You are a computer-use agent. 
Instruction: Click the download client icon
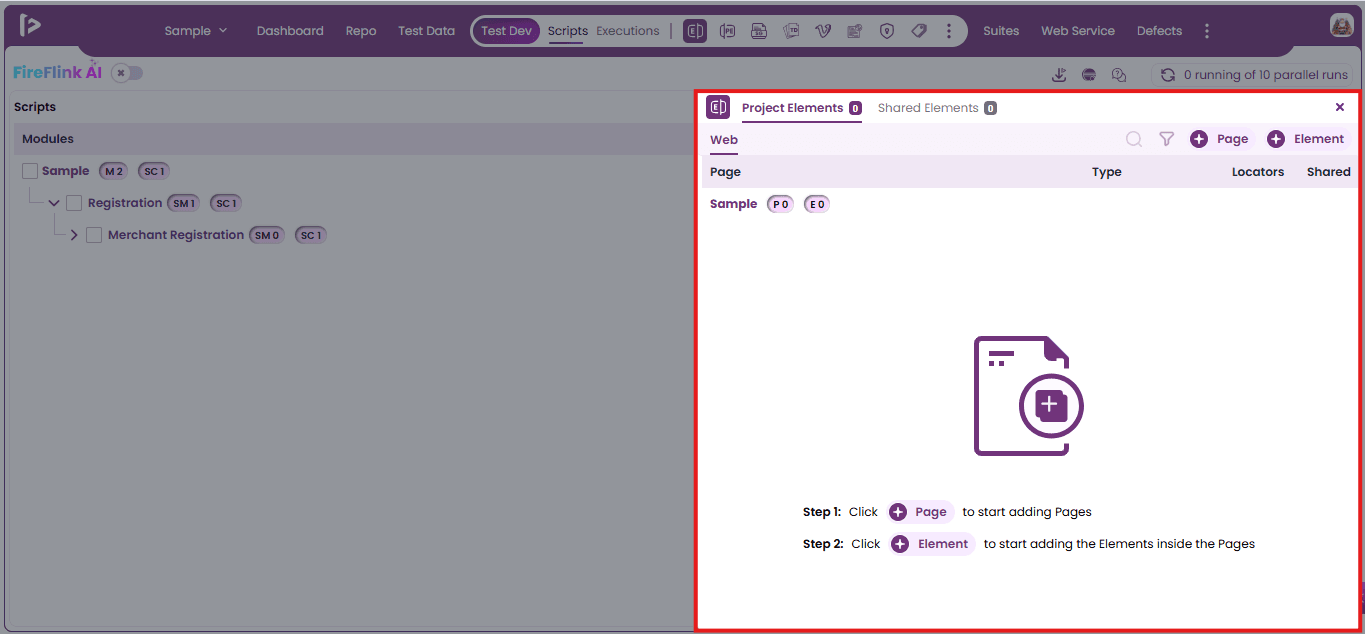(x=1059, y=75)
